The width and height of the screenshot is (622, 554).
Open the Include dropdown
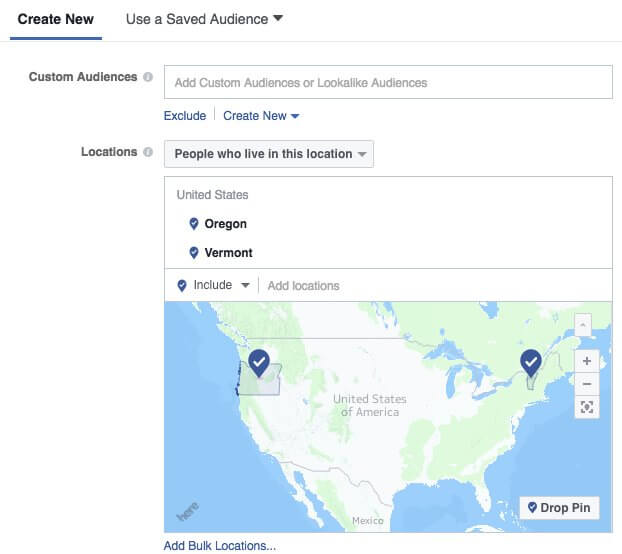pos(212,285)
